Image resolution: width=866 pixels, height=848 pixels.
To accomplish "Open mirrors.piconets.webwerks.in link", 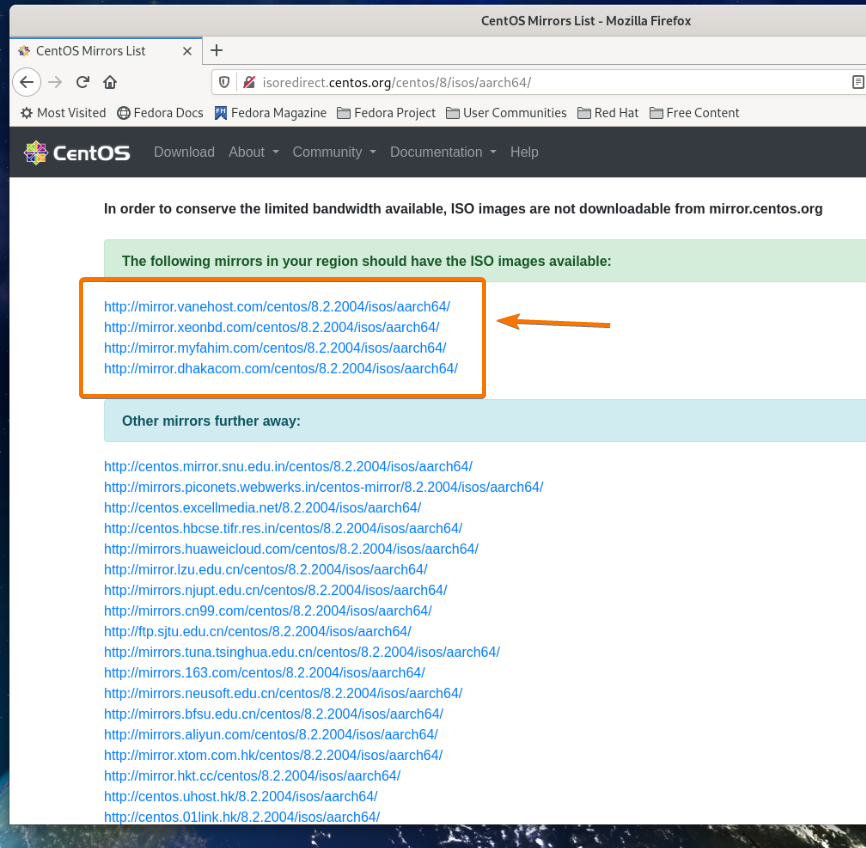I will pyautogui.click(x=323, y=487).
